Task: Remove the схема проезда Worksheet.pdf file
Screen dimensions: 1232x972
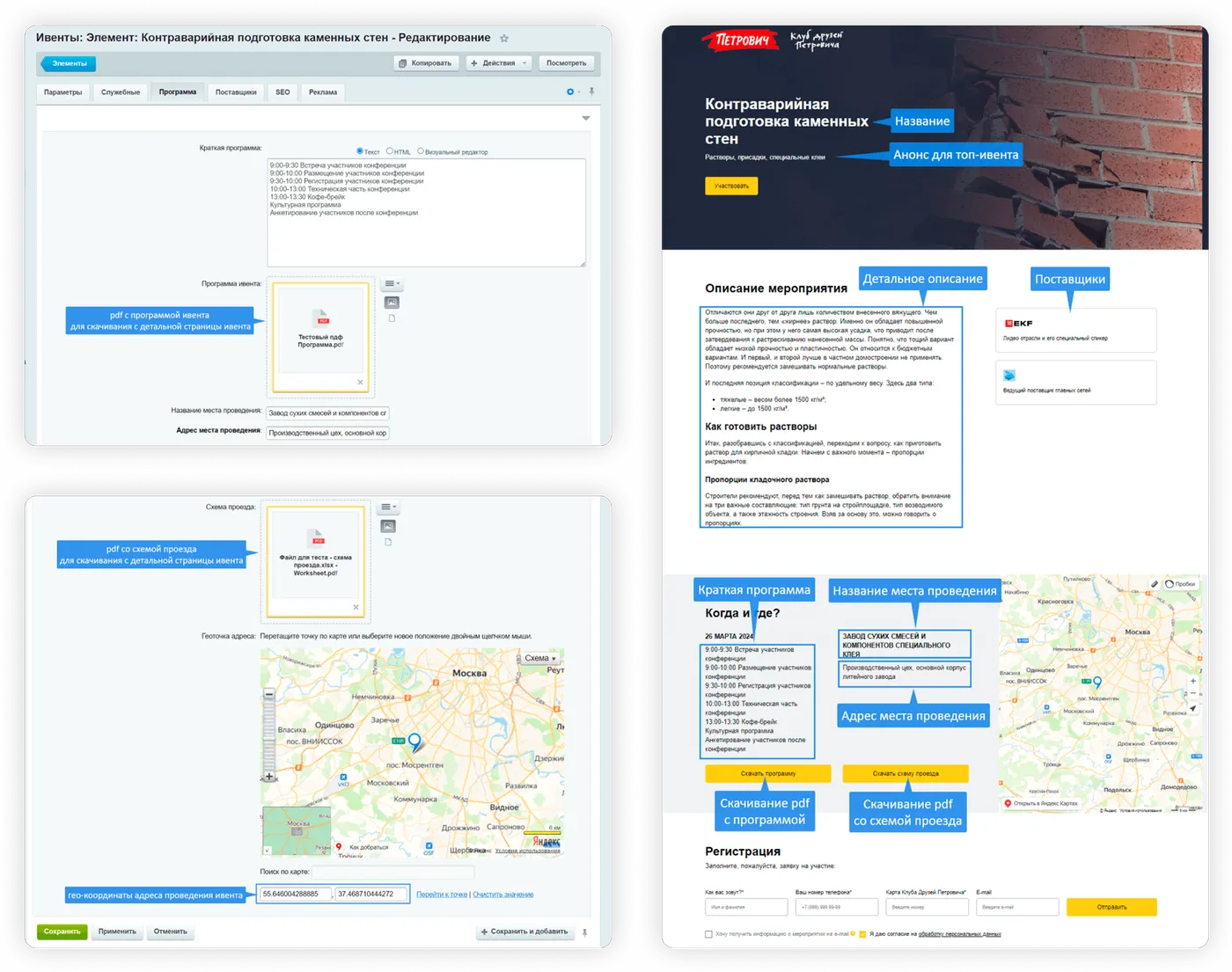Action: [x=356, y=607]
